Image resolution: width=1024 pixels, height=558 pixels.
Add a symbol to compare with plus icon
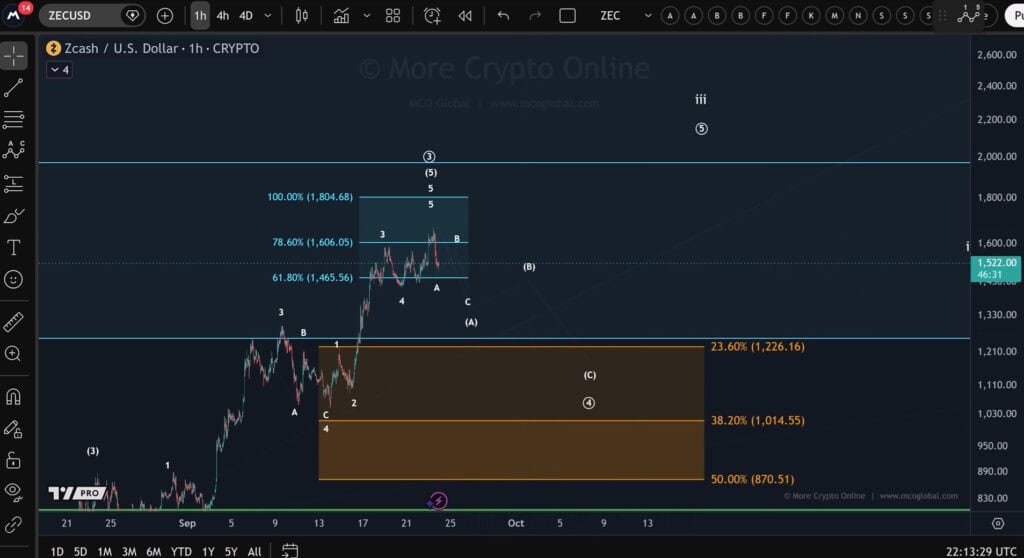pyautogui.click(x=165, y=16)
